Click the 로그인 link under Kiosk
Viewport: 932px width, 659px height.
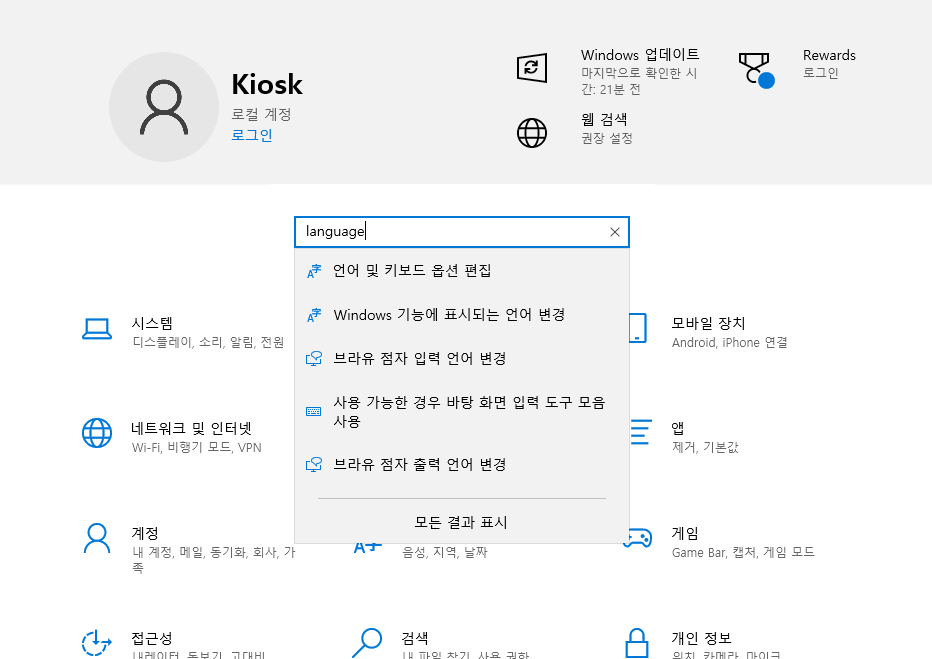click(x=252, y=135)
